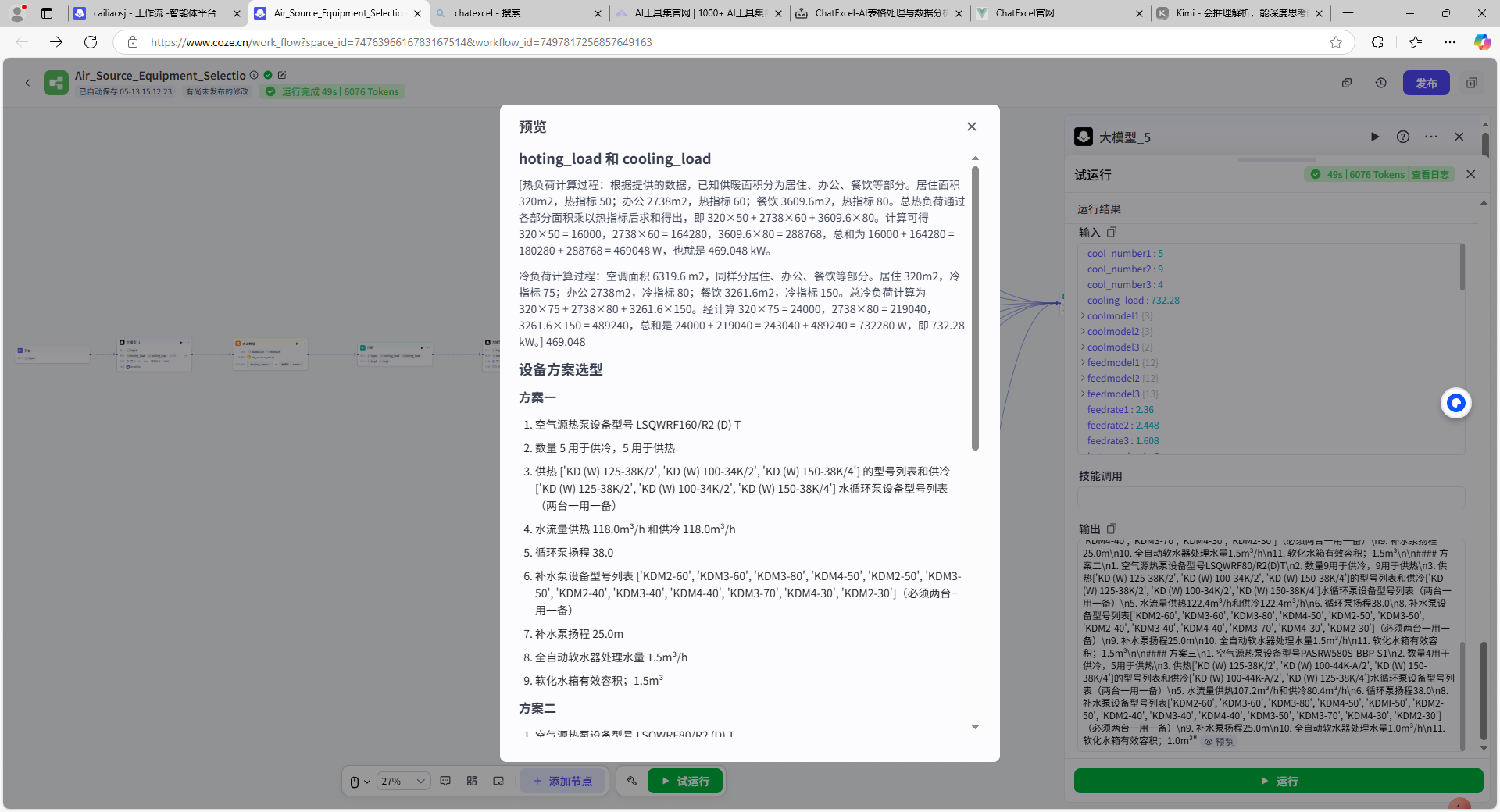Toggle the side panel icon right of 发布

click(1472, 83)
